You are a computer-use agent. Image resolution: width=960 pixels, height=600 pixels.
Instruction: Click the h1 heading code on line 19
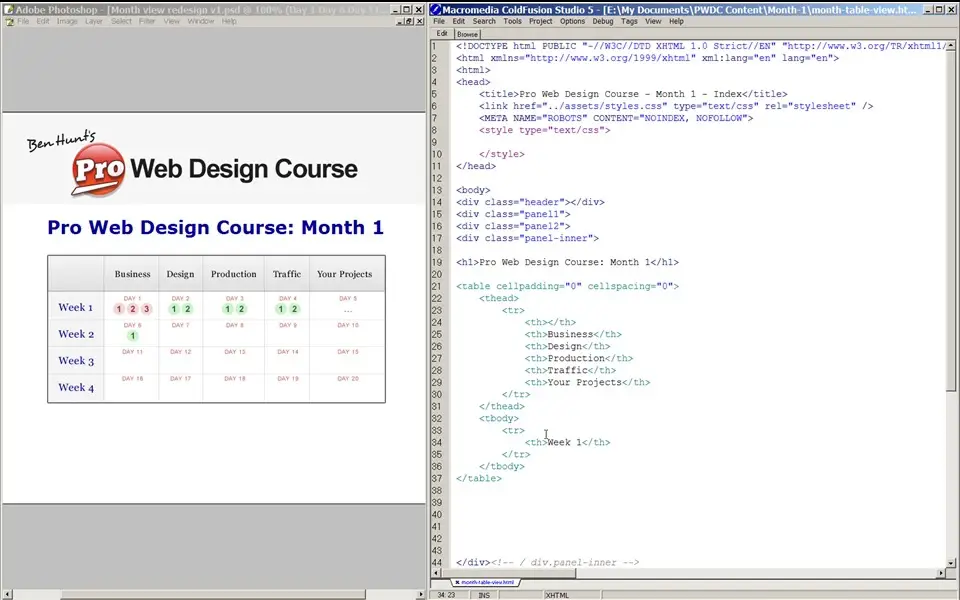click(x=568, y=262)
